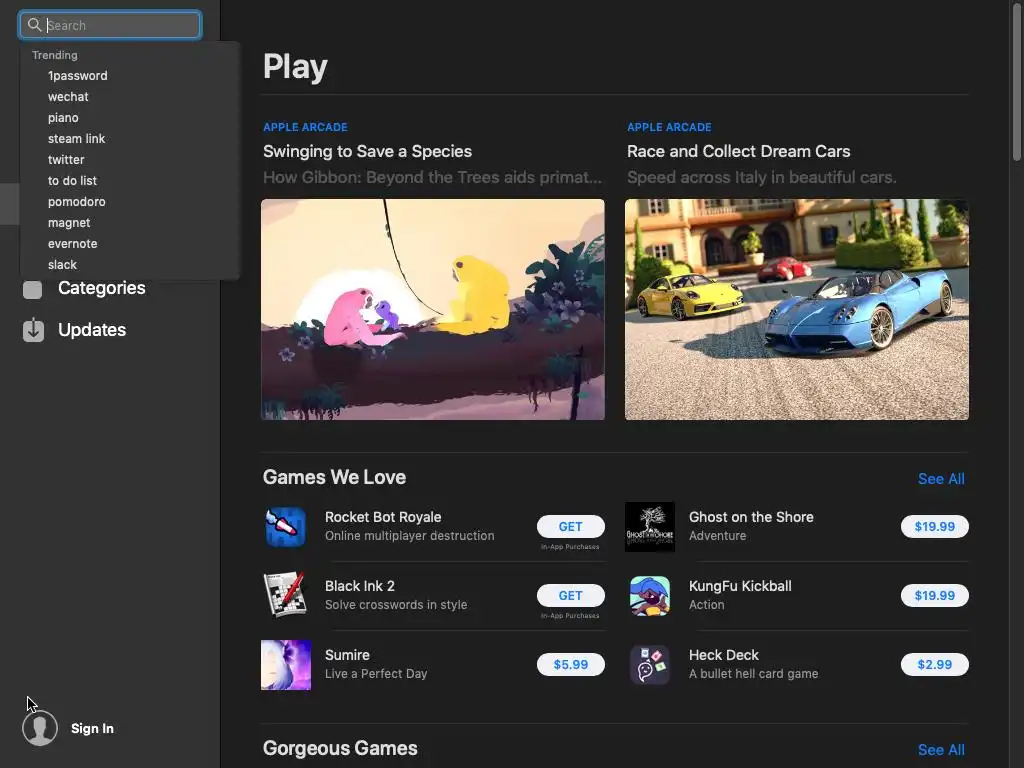Select trending search wechat
Screen dimensions: 1024x768
[68, 97]
